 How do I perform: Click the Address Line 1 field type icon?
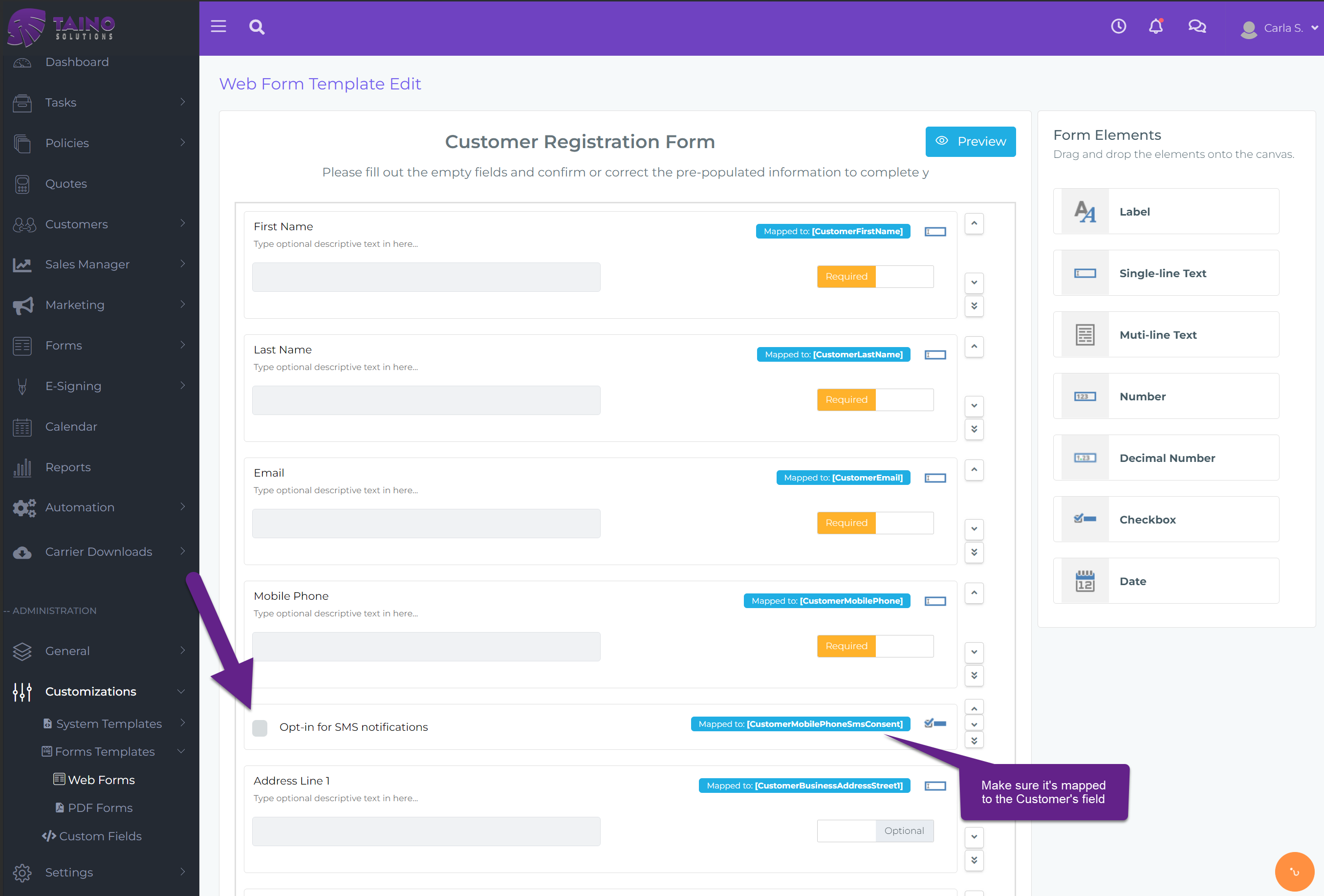point(935,786)
